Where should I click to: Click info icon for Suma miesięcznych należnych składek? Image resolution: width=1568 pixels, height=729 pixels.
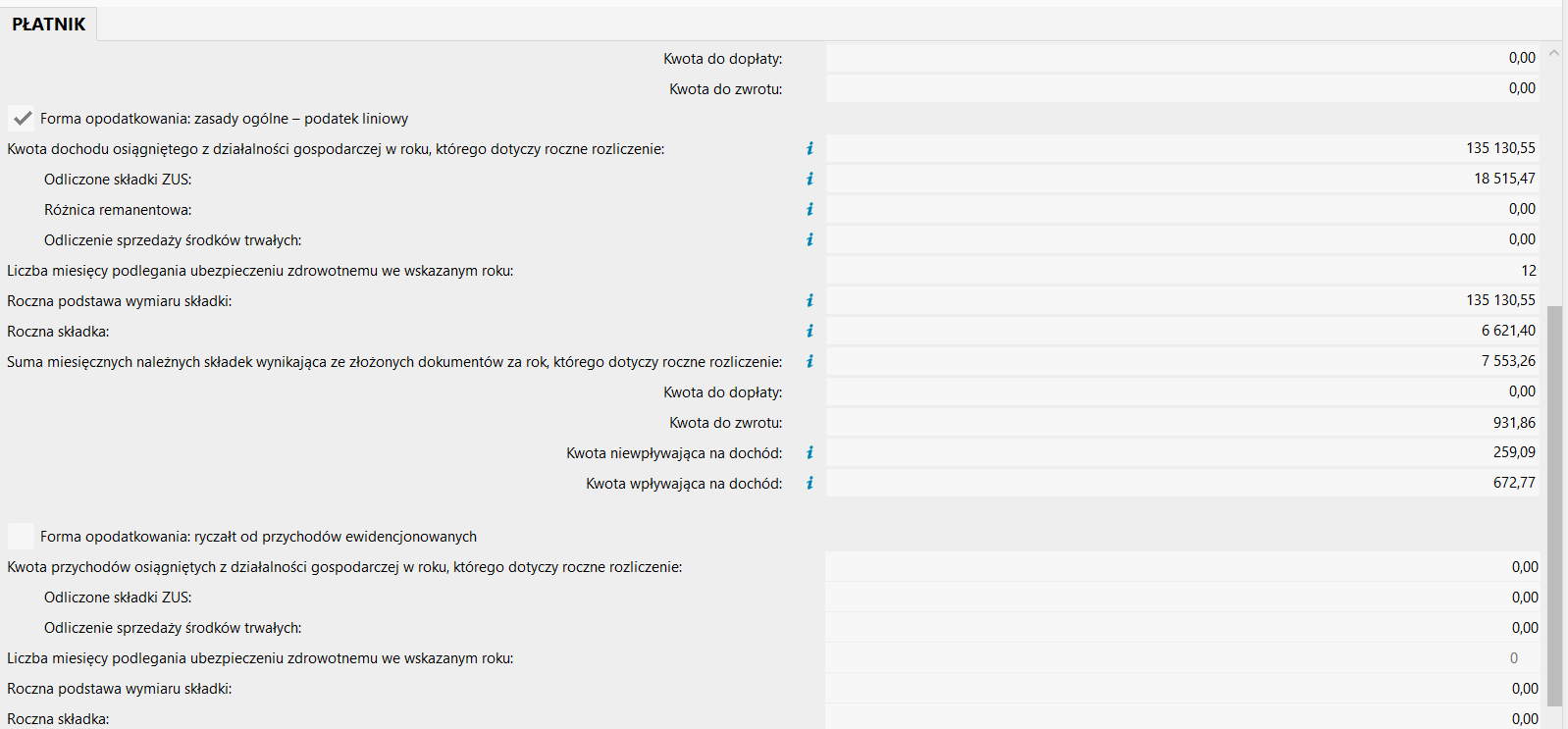click(810, 361)
